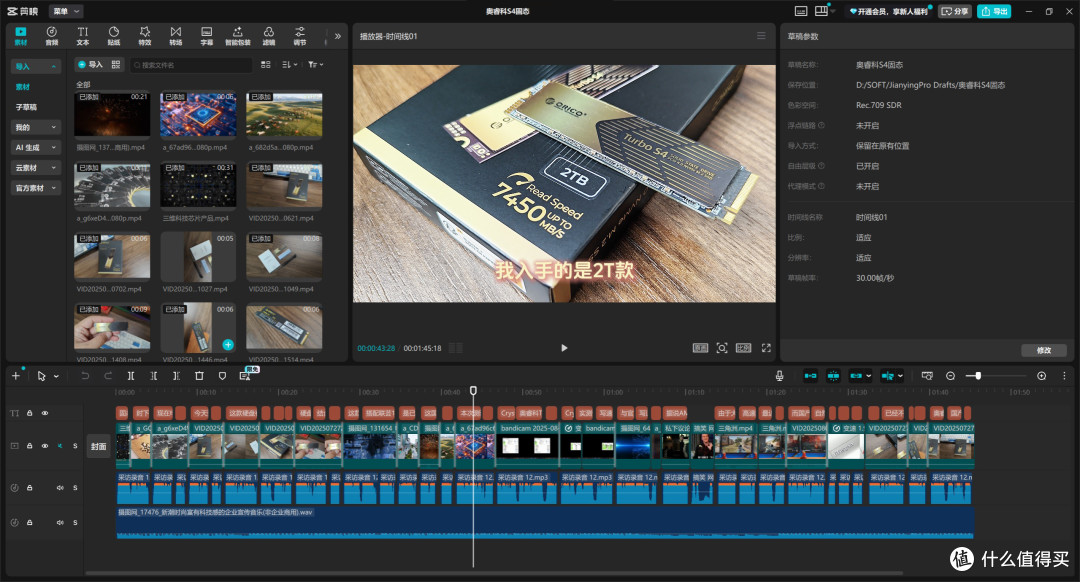Delete left of playhead trim tool
This screenshot has height=582, width=1080.
pos(154,375)
